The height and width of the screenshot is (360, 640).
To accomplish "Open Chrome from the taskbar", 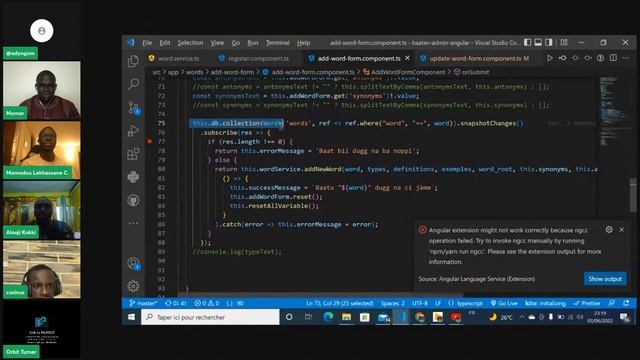I will 420,317.
